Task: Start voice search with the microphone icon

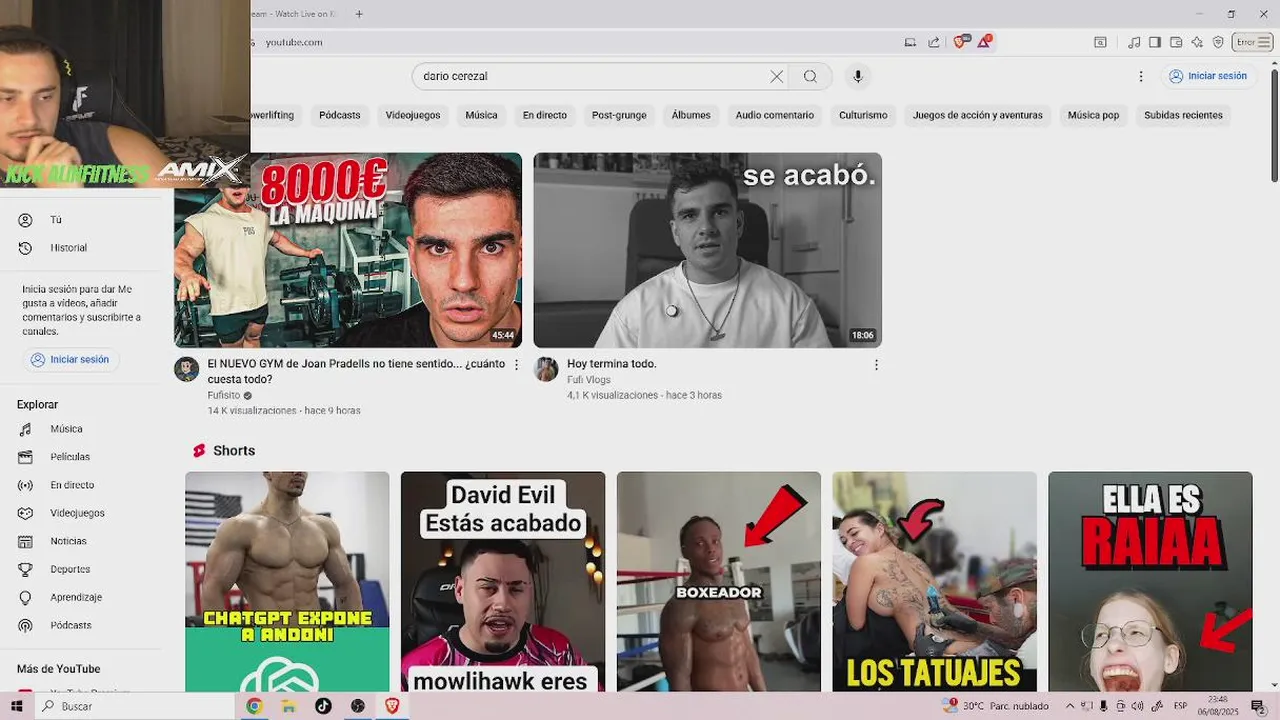Action: point(857,76)
